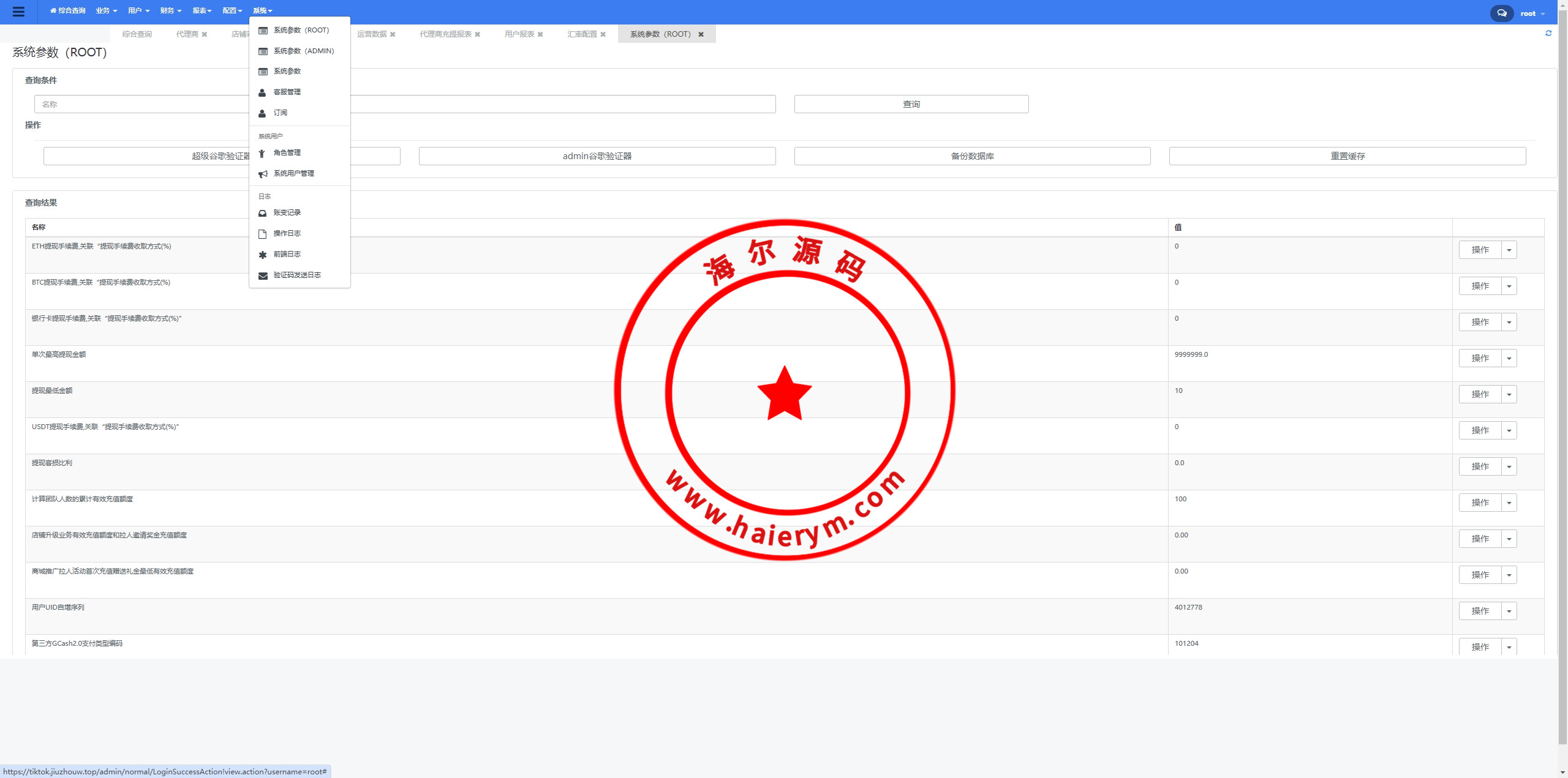
Task: Open 客服管理 from the system menu
Action: pos(287,92)
